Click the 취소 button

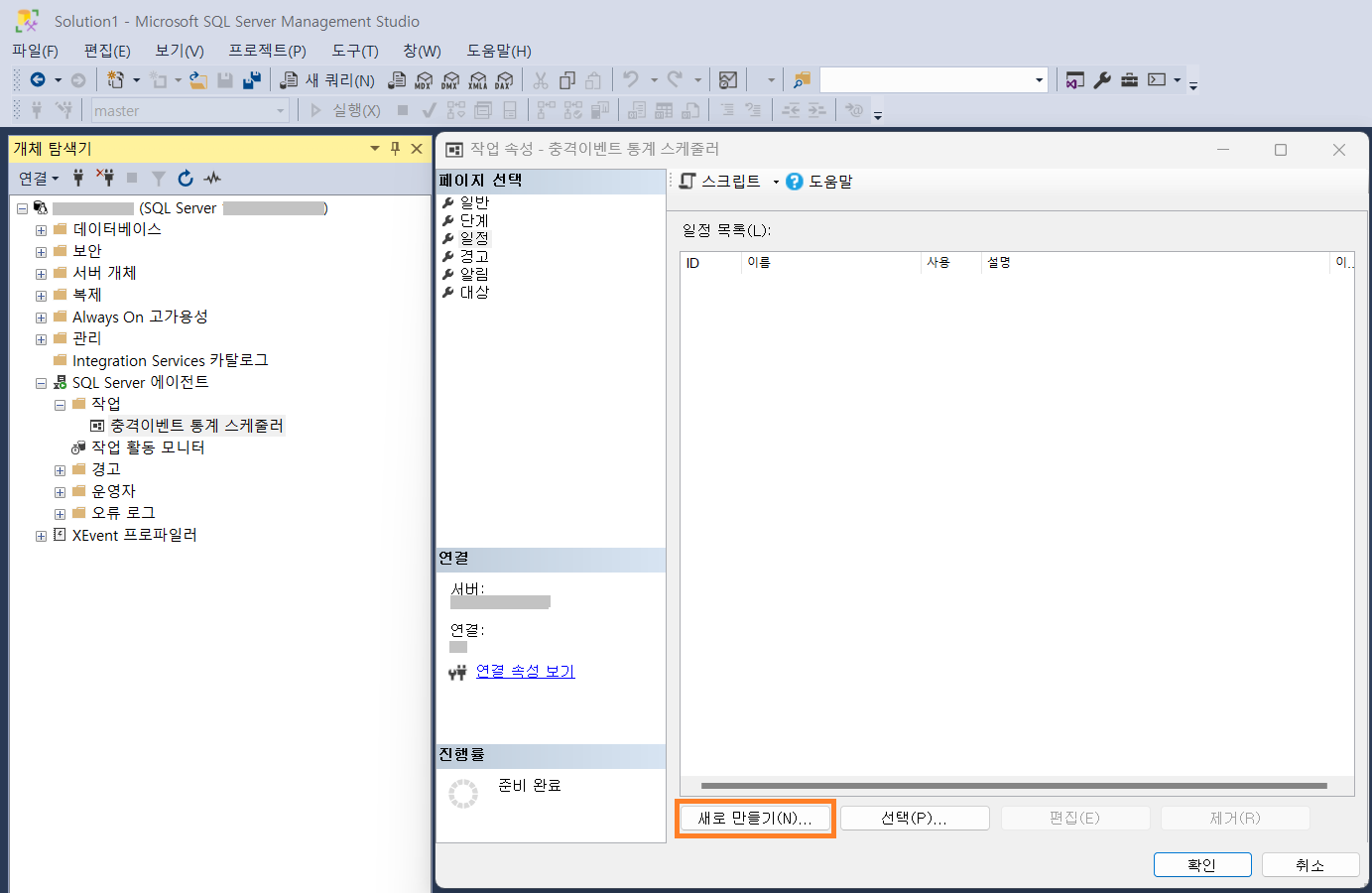point(1310,865)
